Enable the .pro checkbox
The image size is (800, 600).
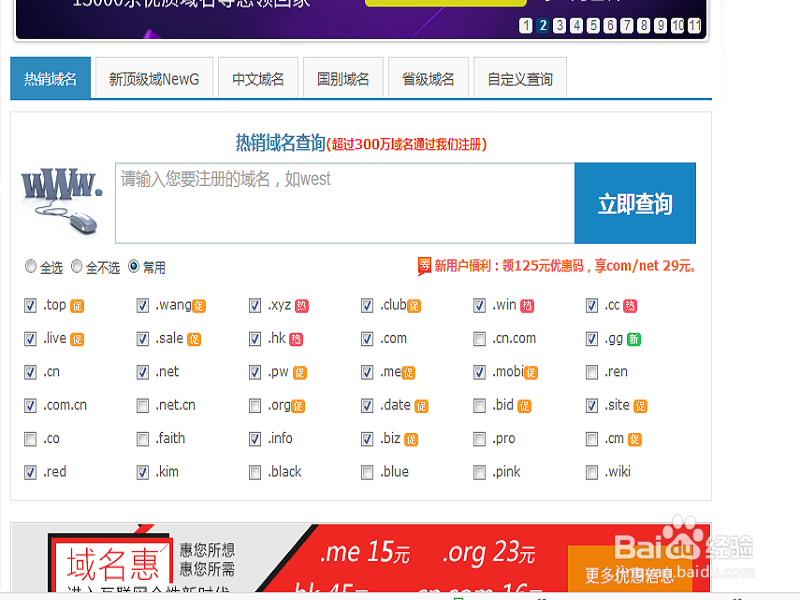click(479, 438)
